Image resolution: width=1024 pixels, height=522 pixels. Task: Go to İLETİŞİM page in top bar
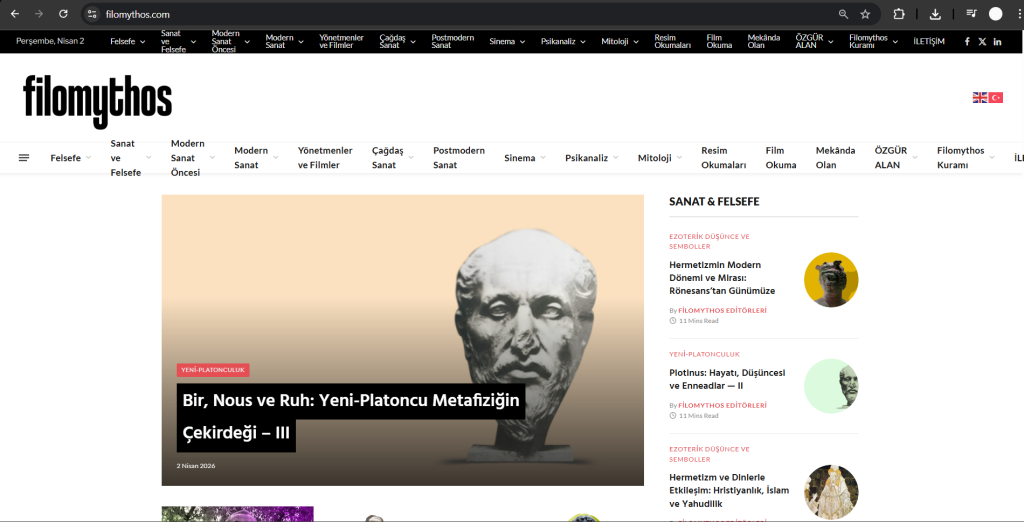click(x=929, y=41)
